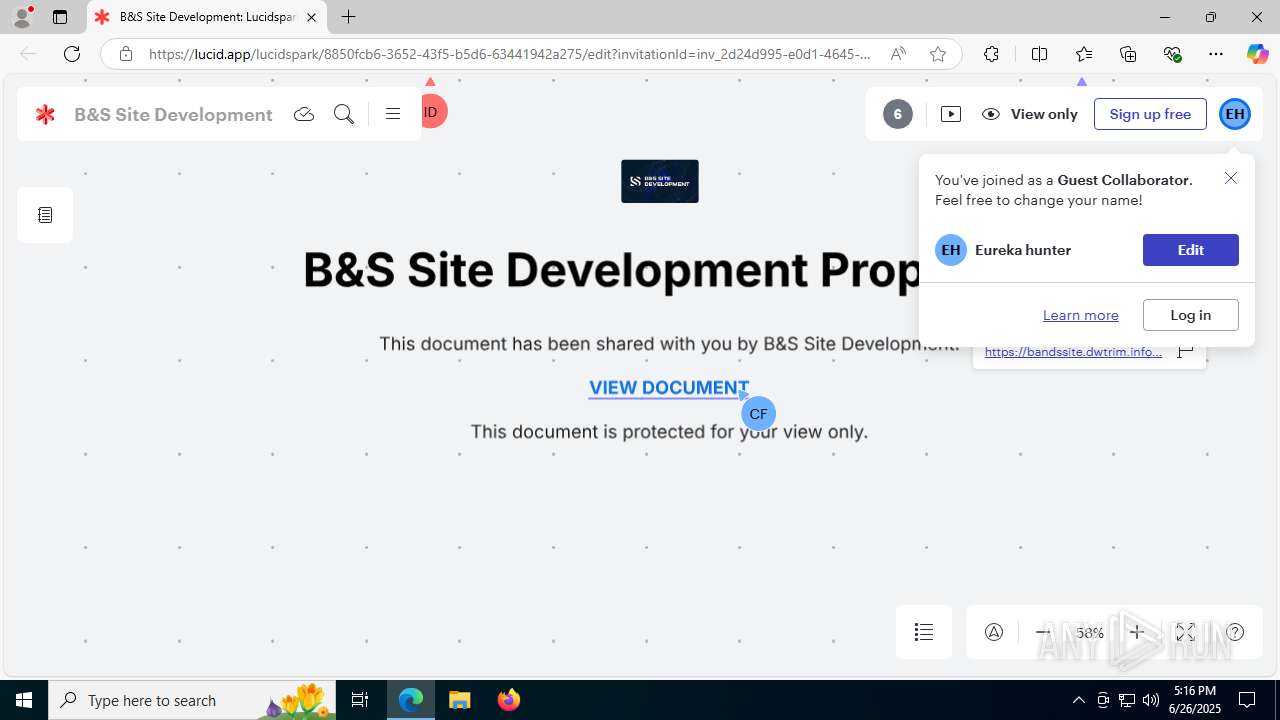Open the EH user avatar menu
This screenshot has height=720, width=1280.
[1235, 114]
